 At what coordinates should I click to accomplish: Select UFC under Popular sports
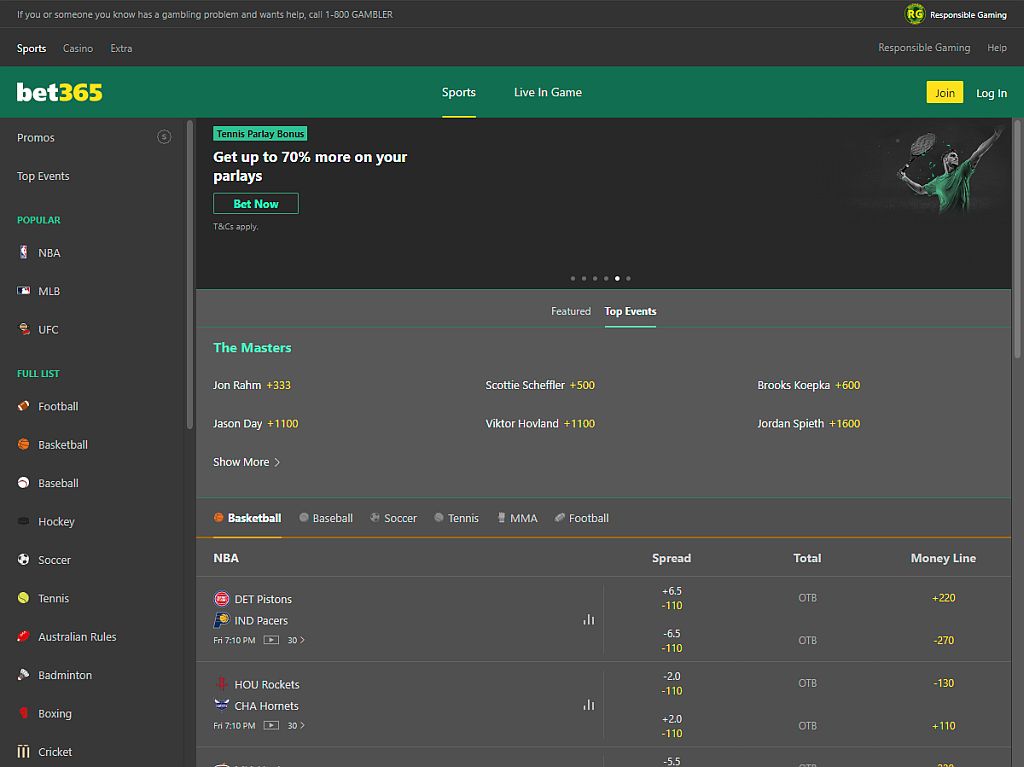tap(45, 329)
